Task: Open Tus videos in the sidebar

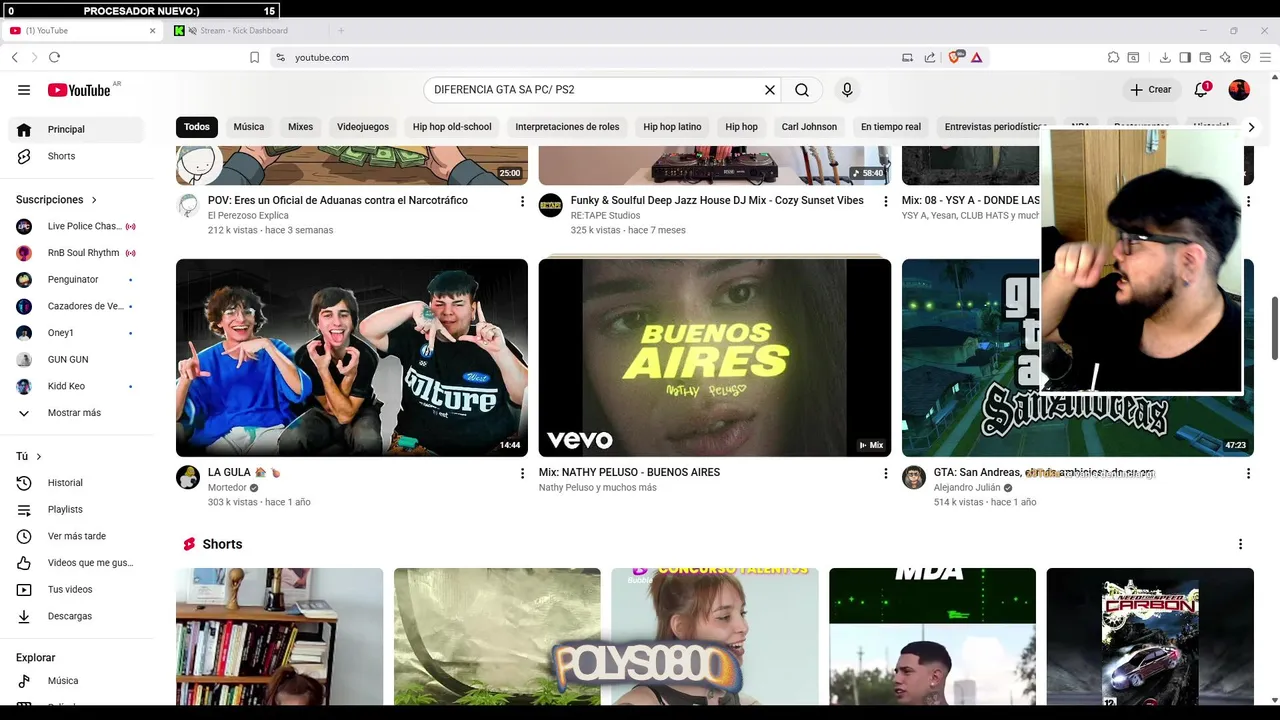Action: [x=76, y=589]
